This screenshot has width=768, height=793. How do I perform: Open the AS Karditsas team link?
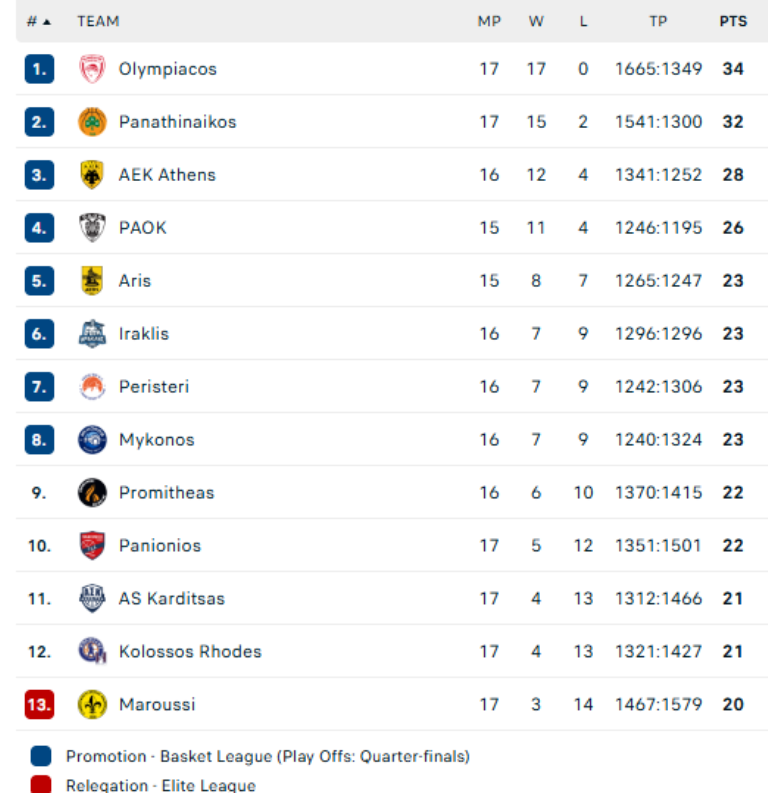tap(172, 599)
